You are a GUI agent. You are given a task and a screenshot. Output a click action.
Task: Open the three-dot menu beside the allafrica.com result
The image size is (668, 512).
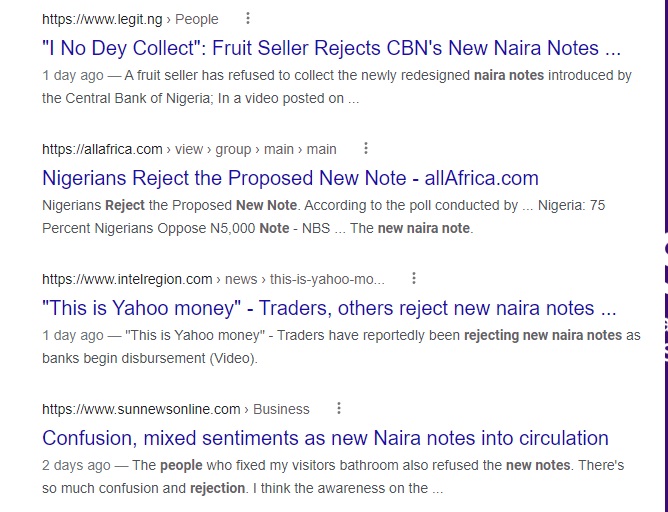pyautogui.click(x=366, y=148)
